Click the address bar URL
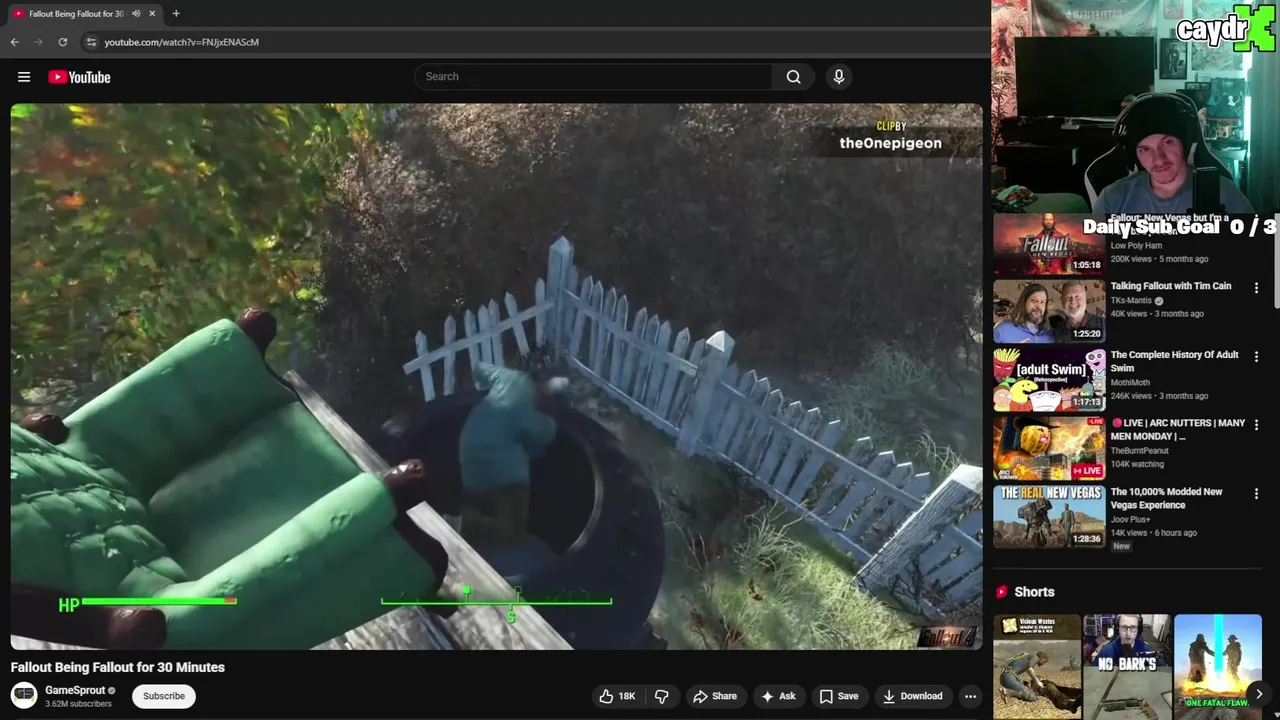 click(182, 42)
